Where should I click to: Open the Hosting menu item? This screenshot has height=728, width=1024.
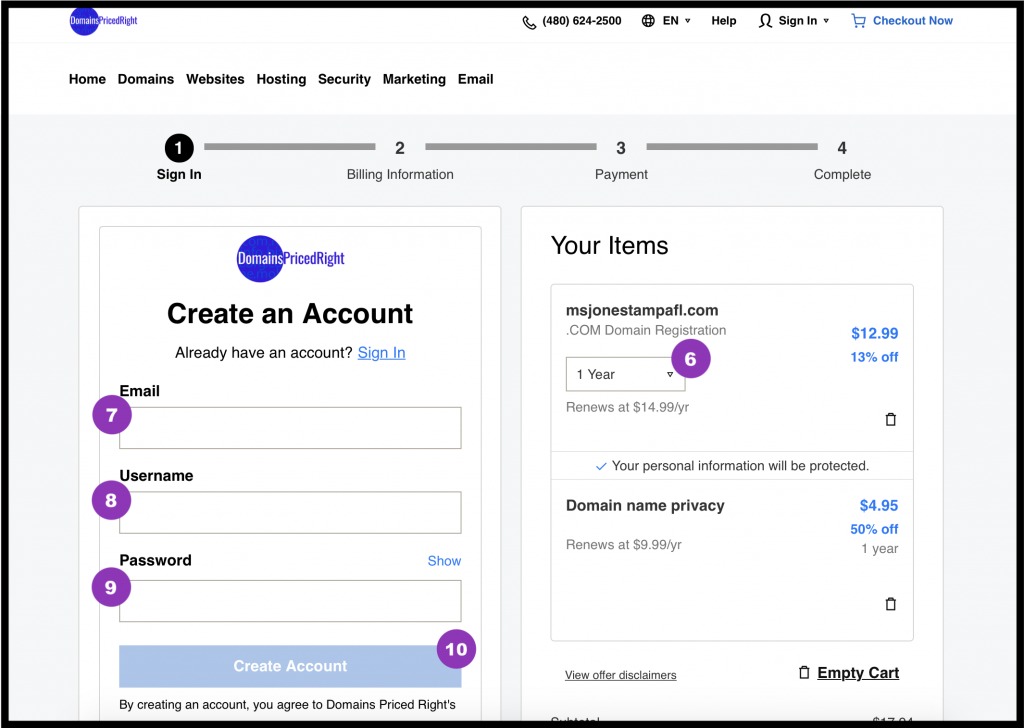pos(281,79)
